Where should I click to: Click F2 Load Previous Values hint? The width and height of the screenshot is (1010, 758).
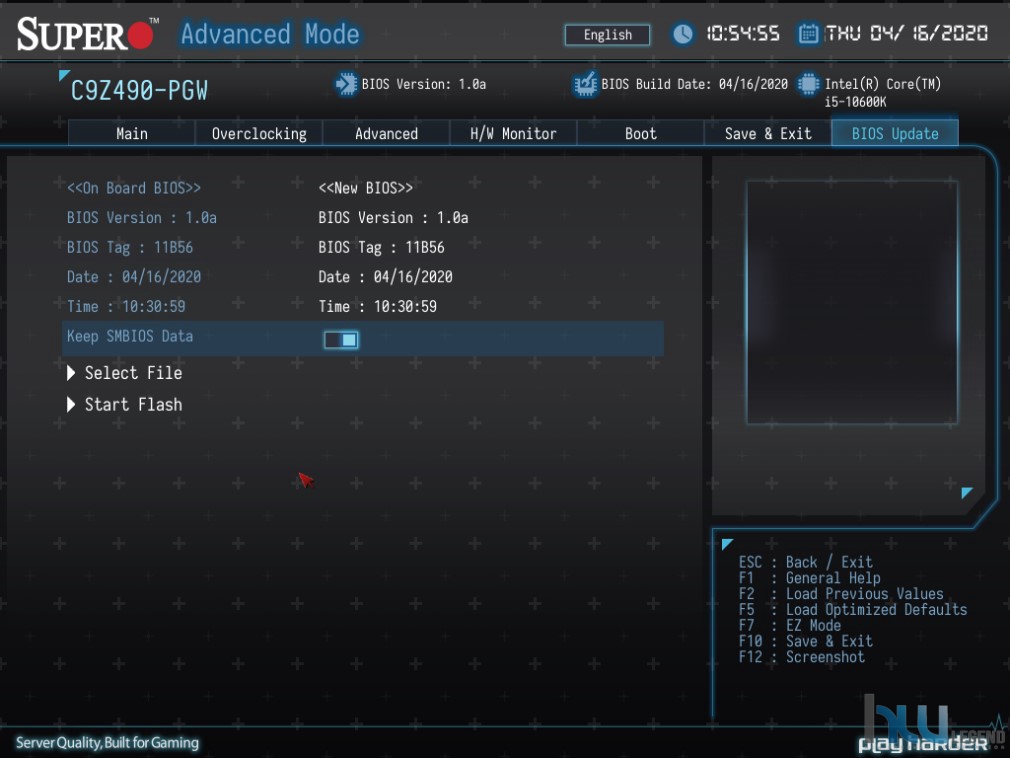click(841, 594)
